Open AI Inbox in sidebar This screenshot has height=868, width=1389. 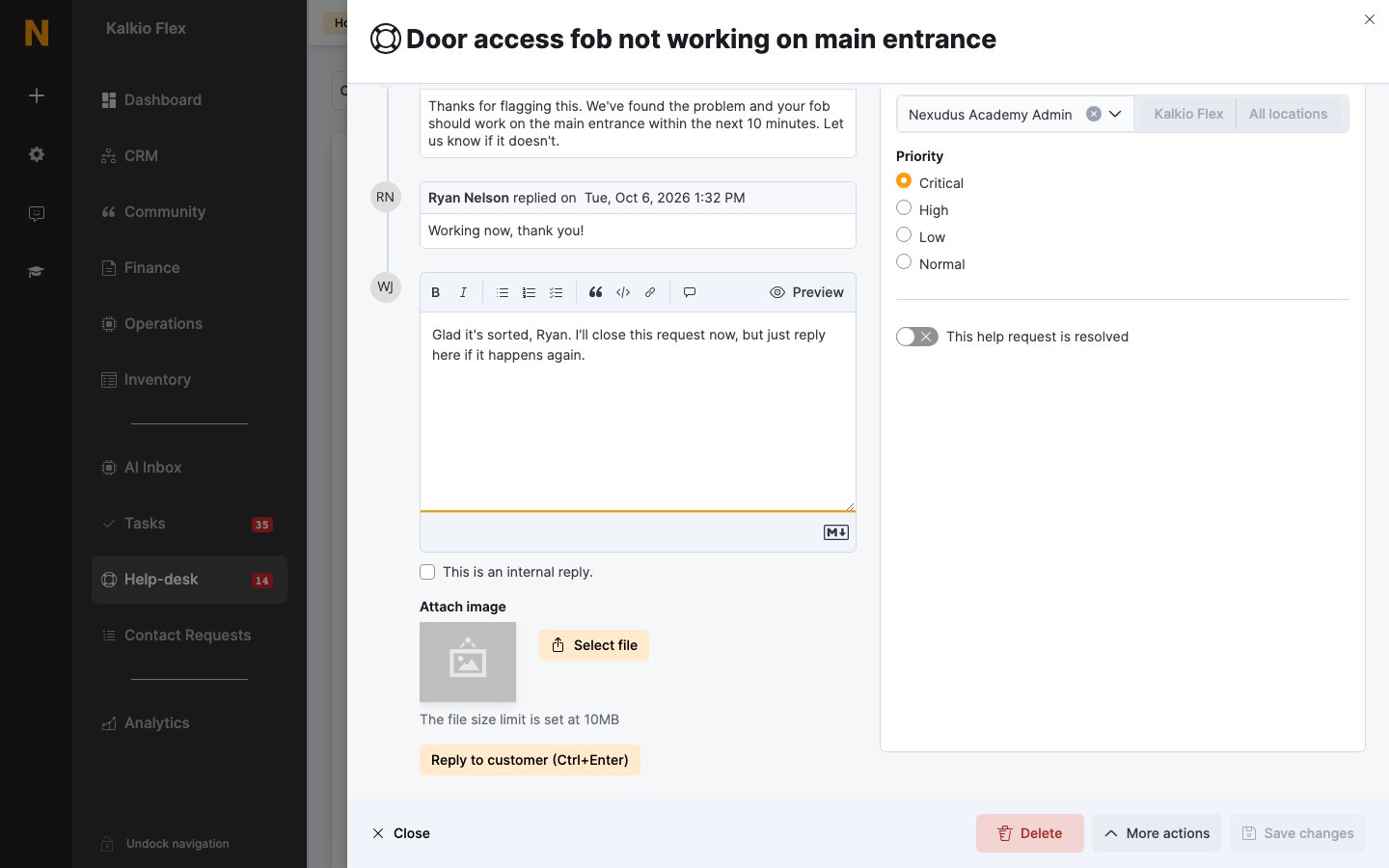pyautogui.click(x=189, y=467)
